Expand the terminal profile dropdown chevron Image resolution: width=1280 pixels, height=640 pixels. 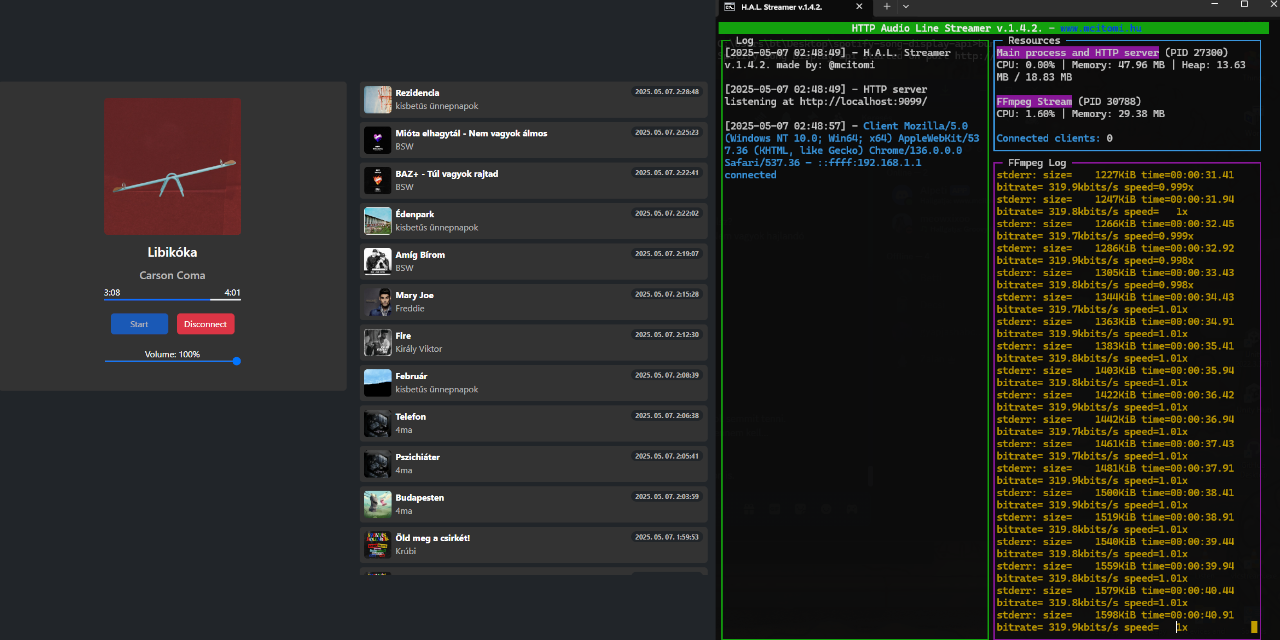click(906, 7)
